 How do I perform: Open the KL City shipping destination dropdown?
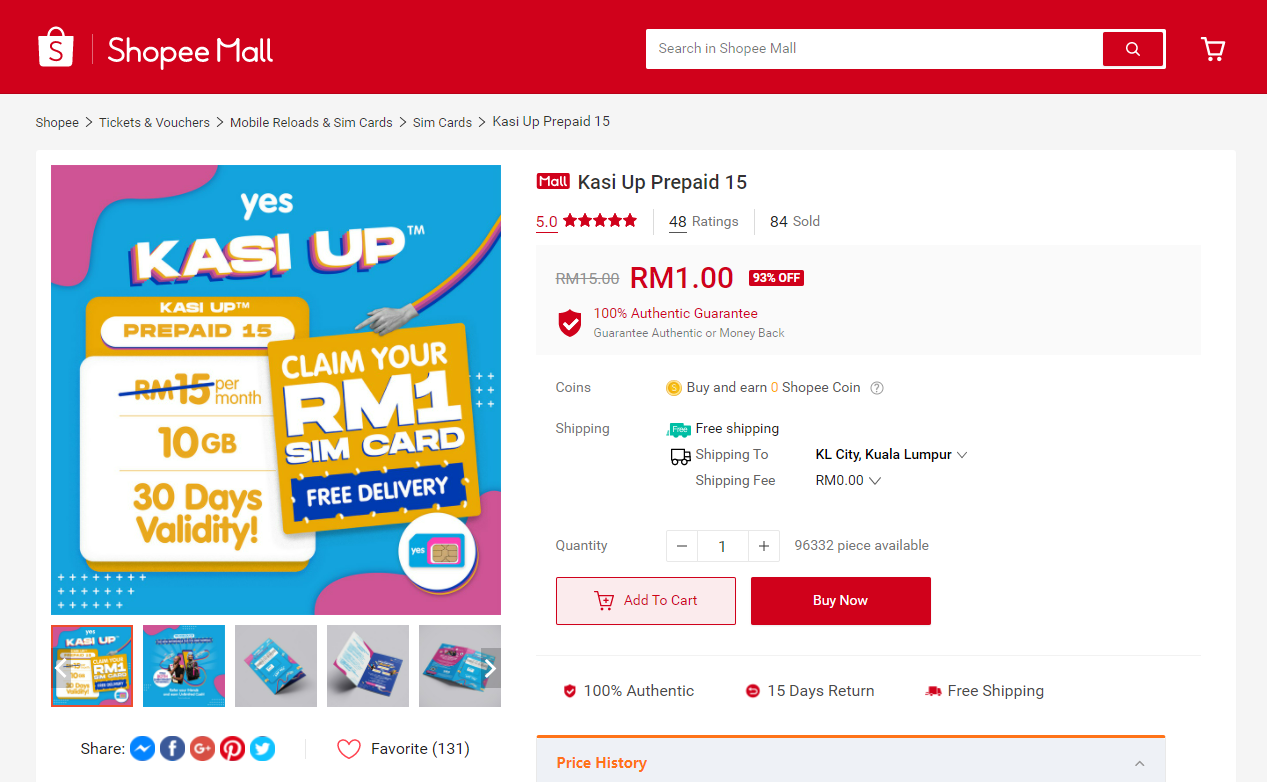(891, 454)
